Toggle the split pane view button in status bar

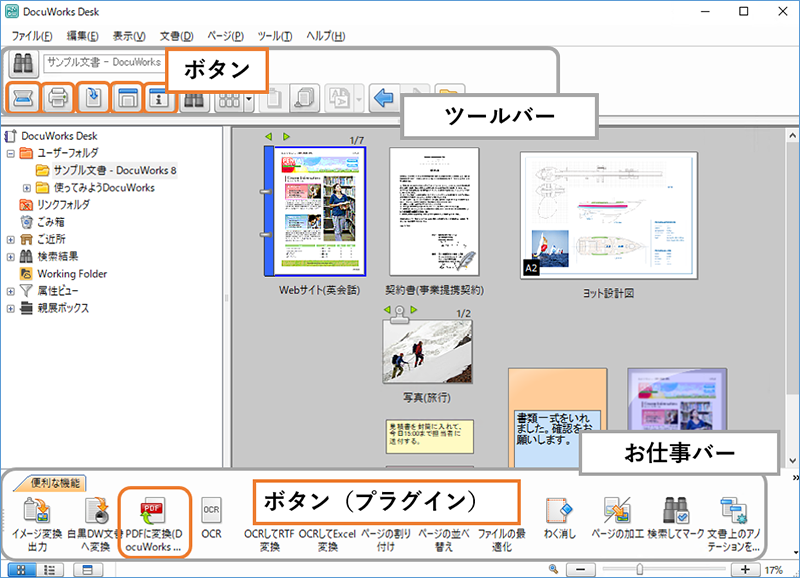(x=88, y=570)
